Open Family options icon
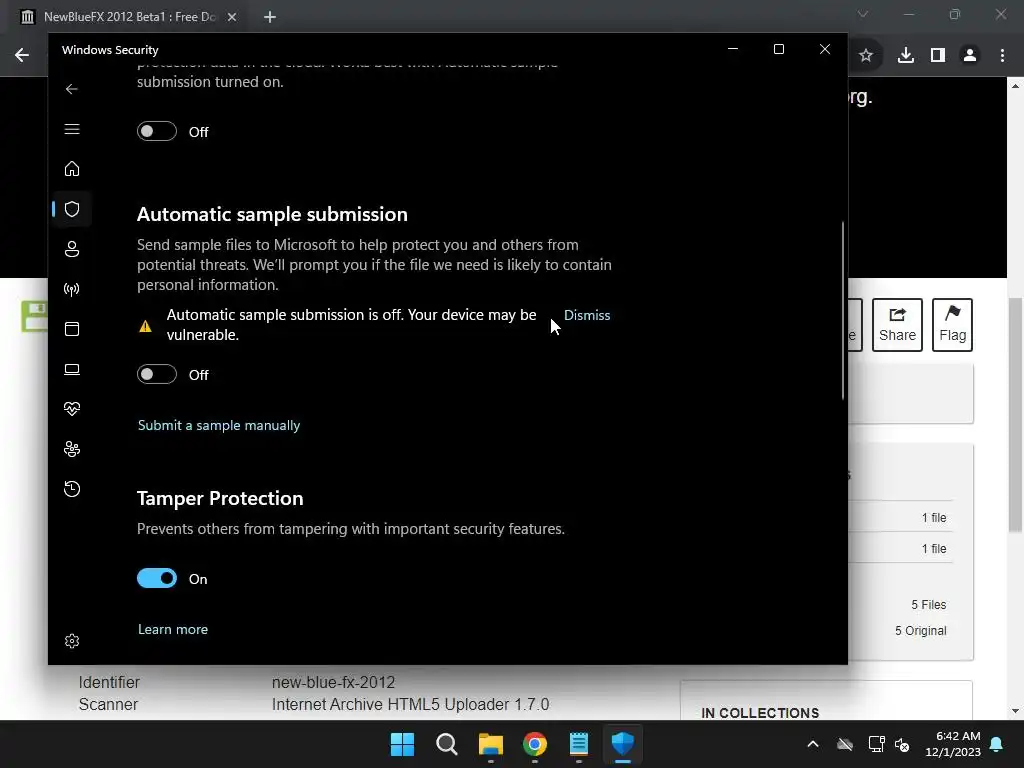Screen dimensions: 1024x768 click(x=72, y=449)
